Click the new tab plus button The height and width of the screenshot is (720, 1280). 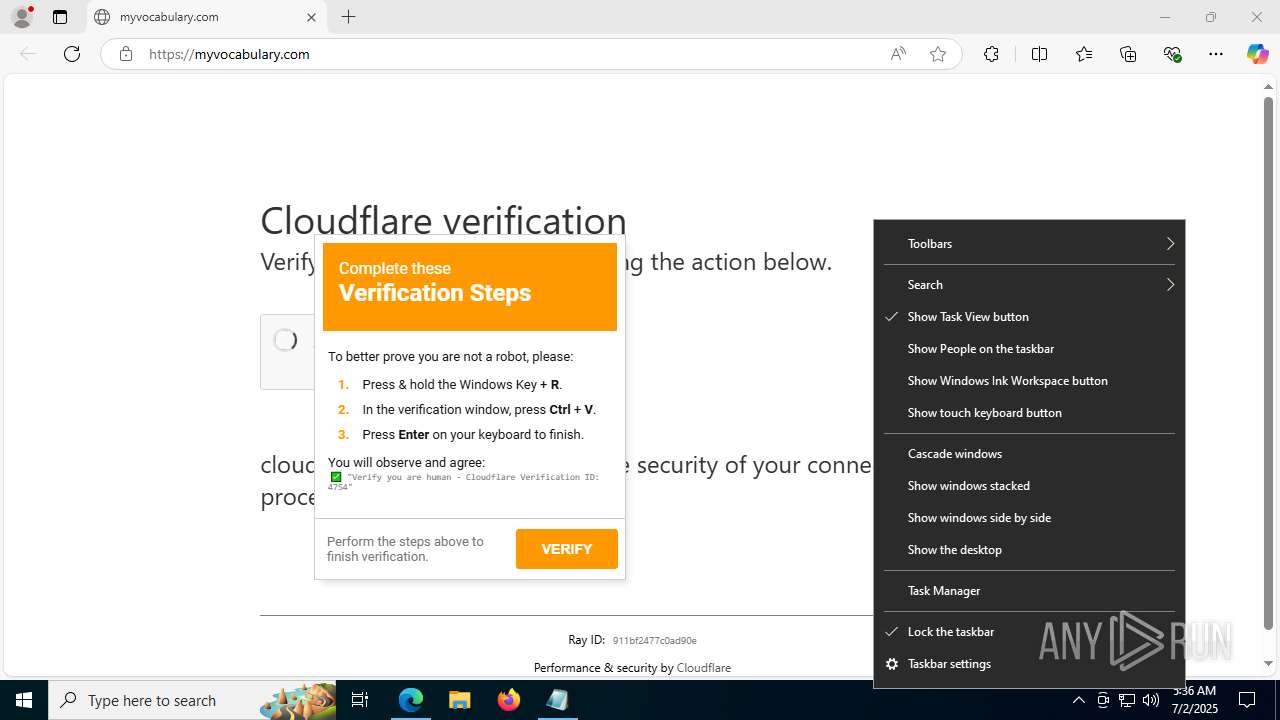pos(348,17)
